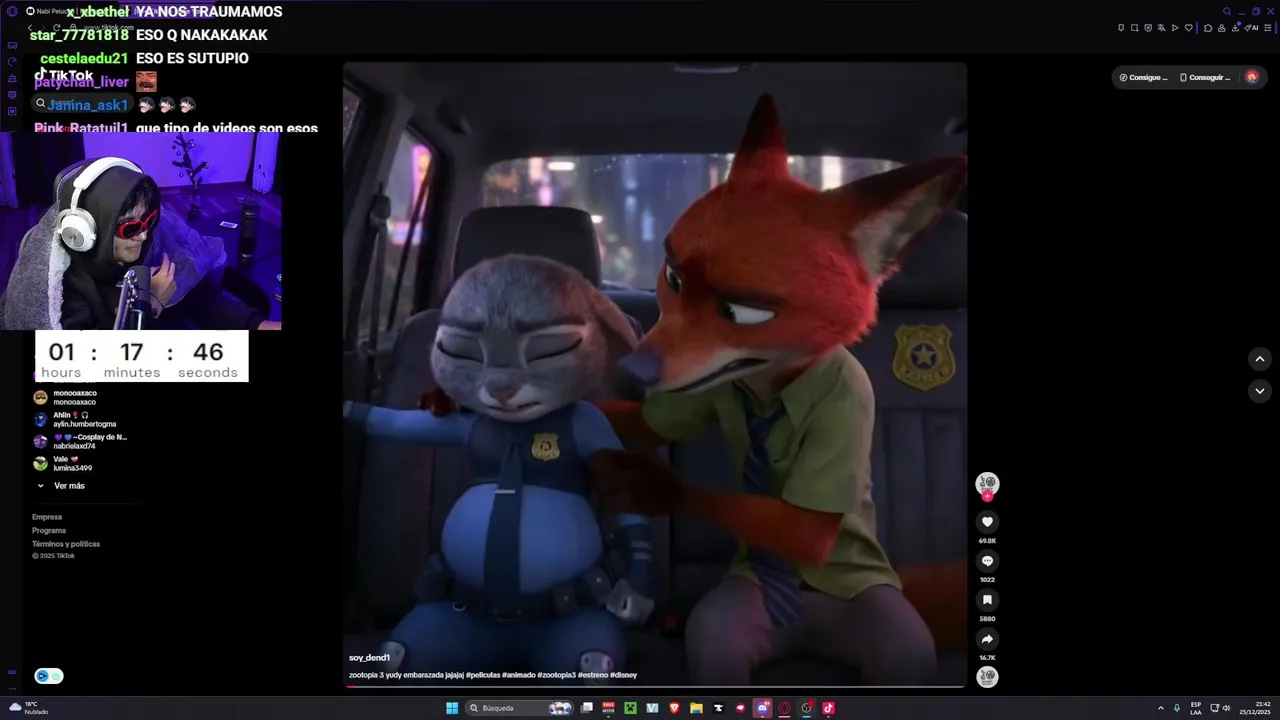1280x720 pixels.
Task: Open File Explorer from the taskbar
Action: (696, 708)
